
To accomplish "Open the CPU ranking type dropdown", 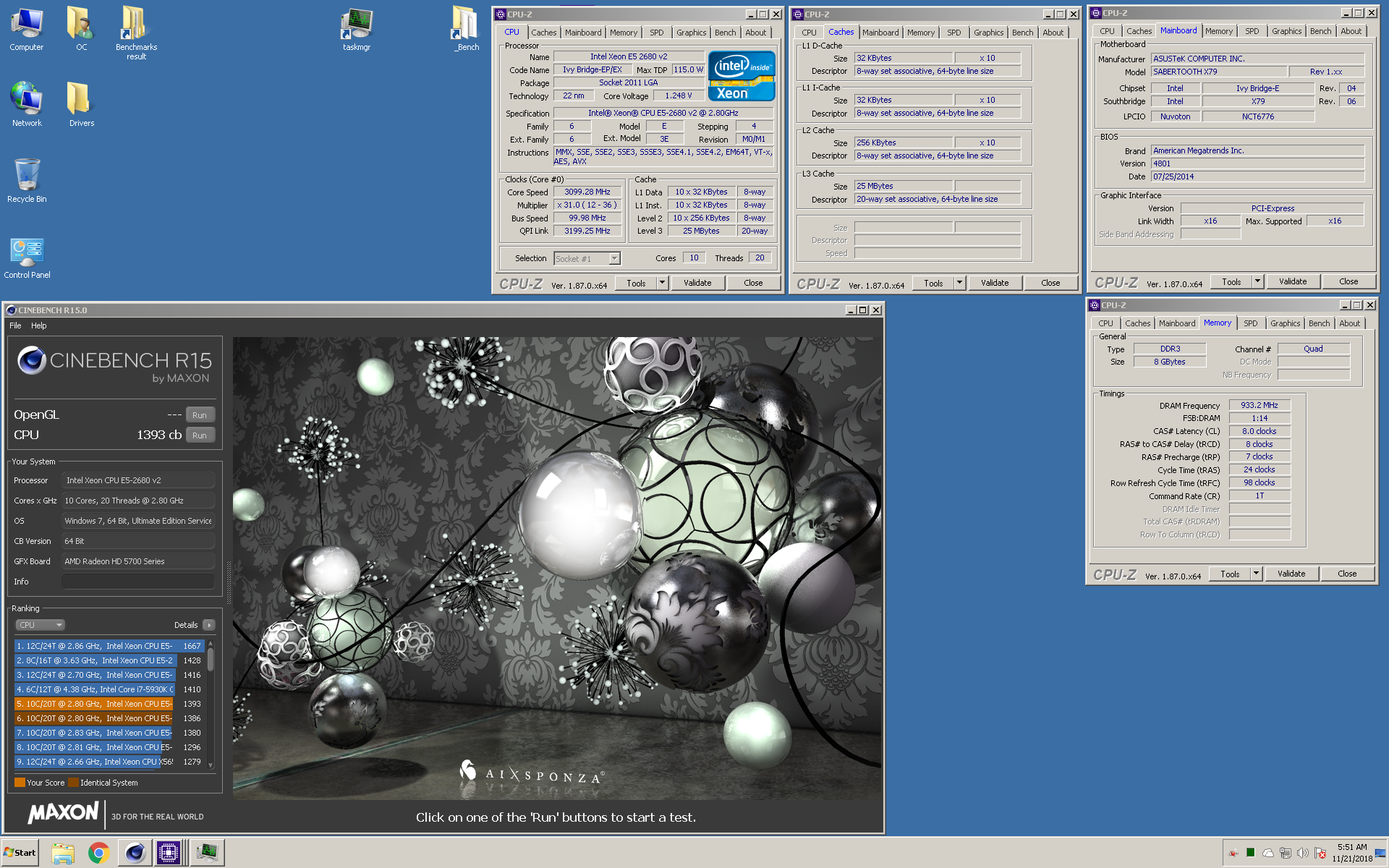I will [x=41, y=625].
